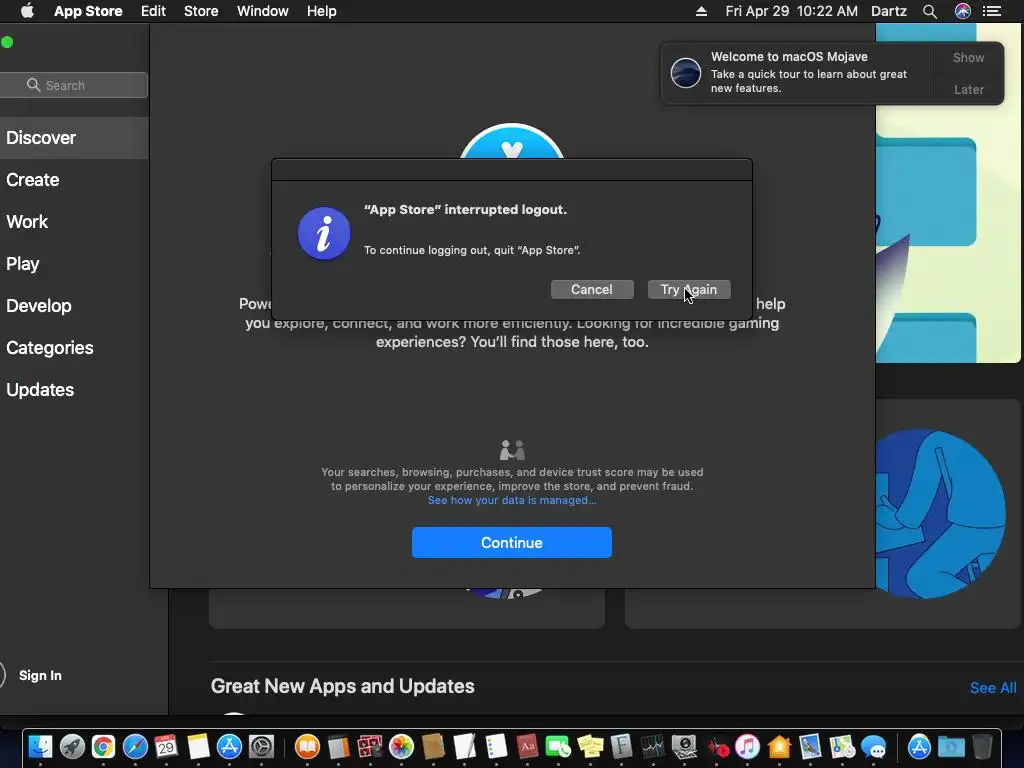The height and width of the screenshot is (768, 1024).
Task: Open the Maps icon in dock
Action: [842, 746]
